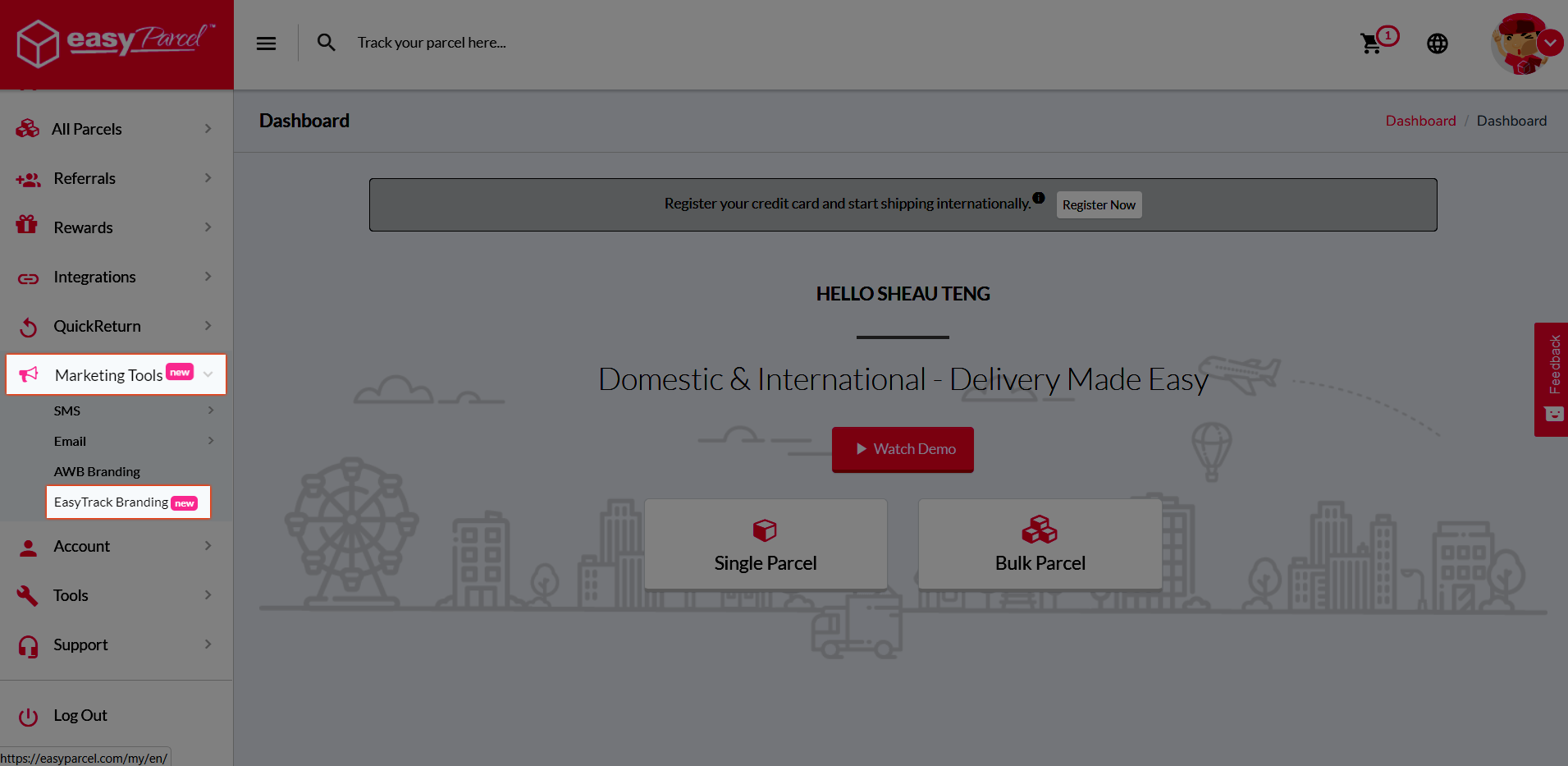Expand the Email submenu chevron
Screen dimensions: 1568x766
point(211,441)
